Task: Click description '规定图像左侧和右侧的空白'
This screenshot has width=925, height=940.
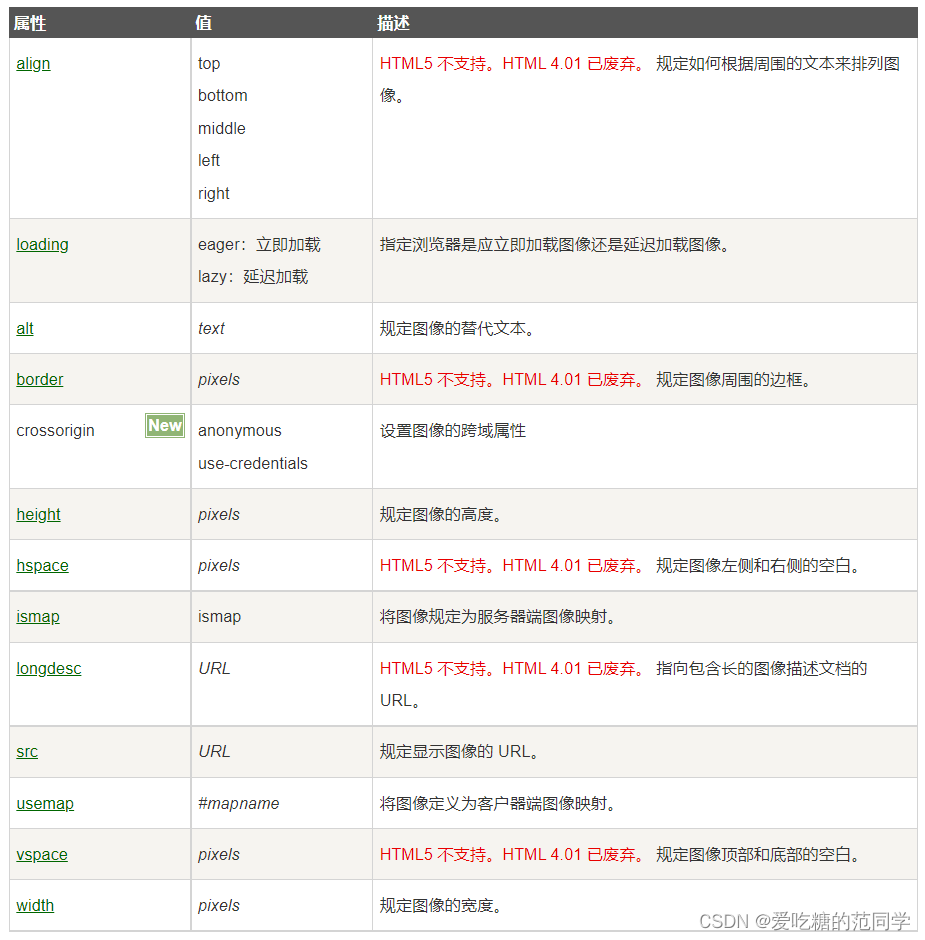Action: [757, 565]
